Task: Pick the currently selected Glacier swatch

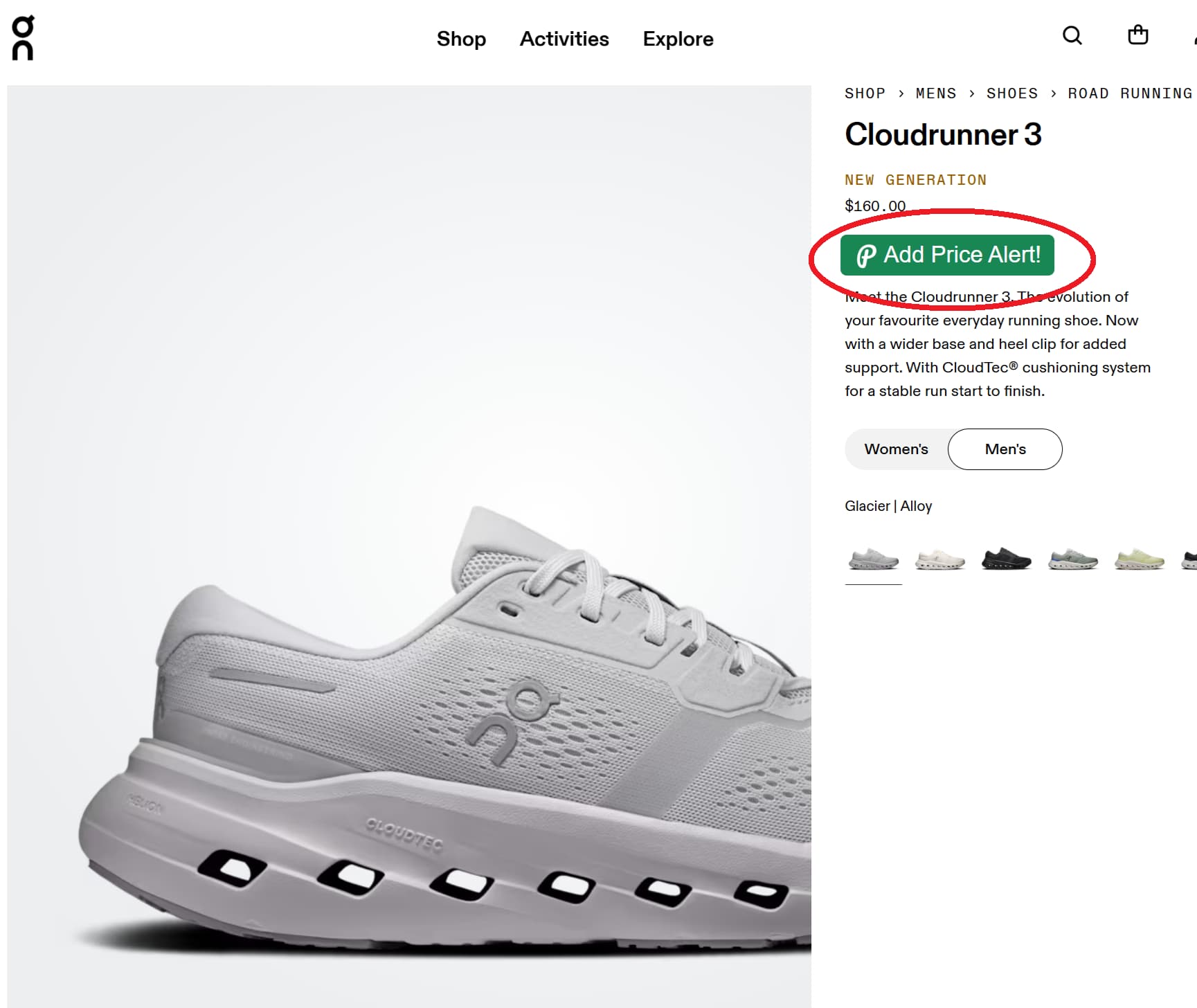Action: pos(873,559)
